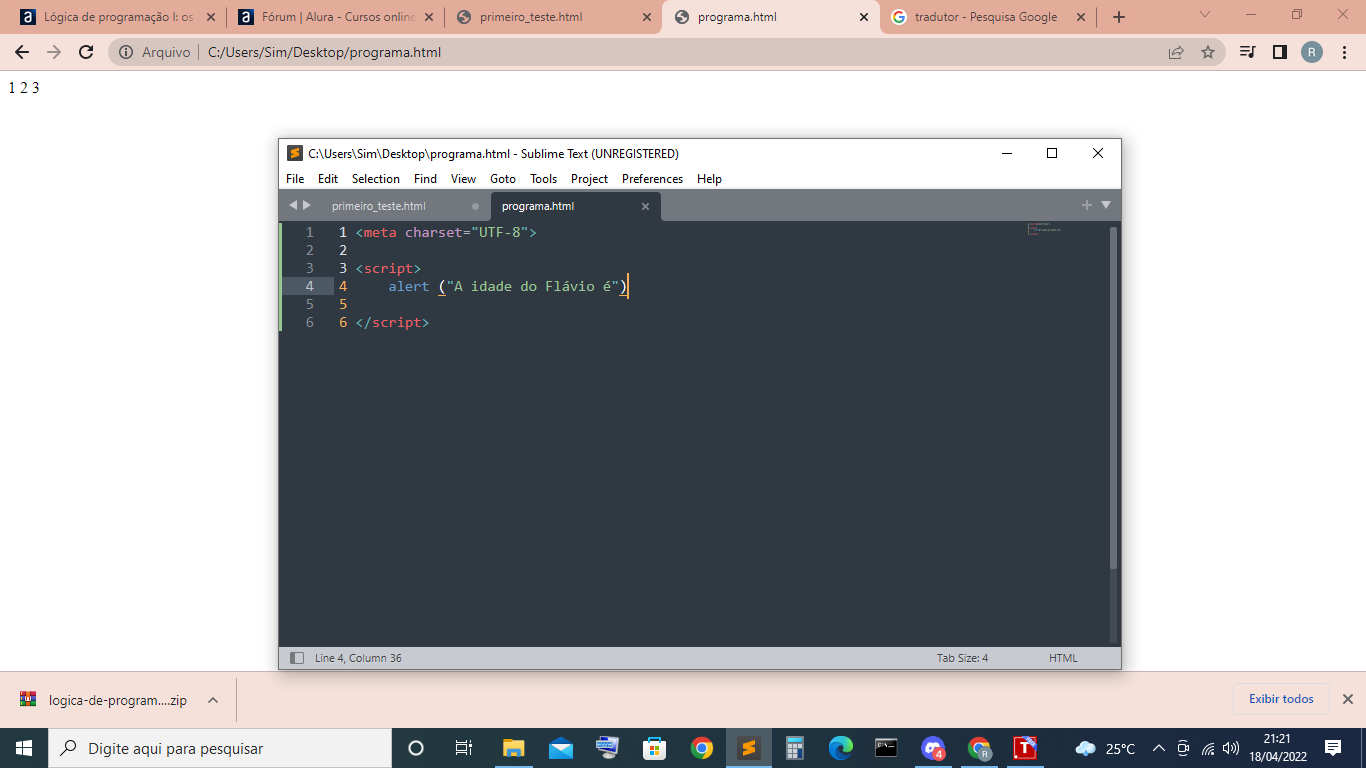
Task: Open Chrome tab search chevron
Action: pos(1204,14)
